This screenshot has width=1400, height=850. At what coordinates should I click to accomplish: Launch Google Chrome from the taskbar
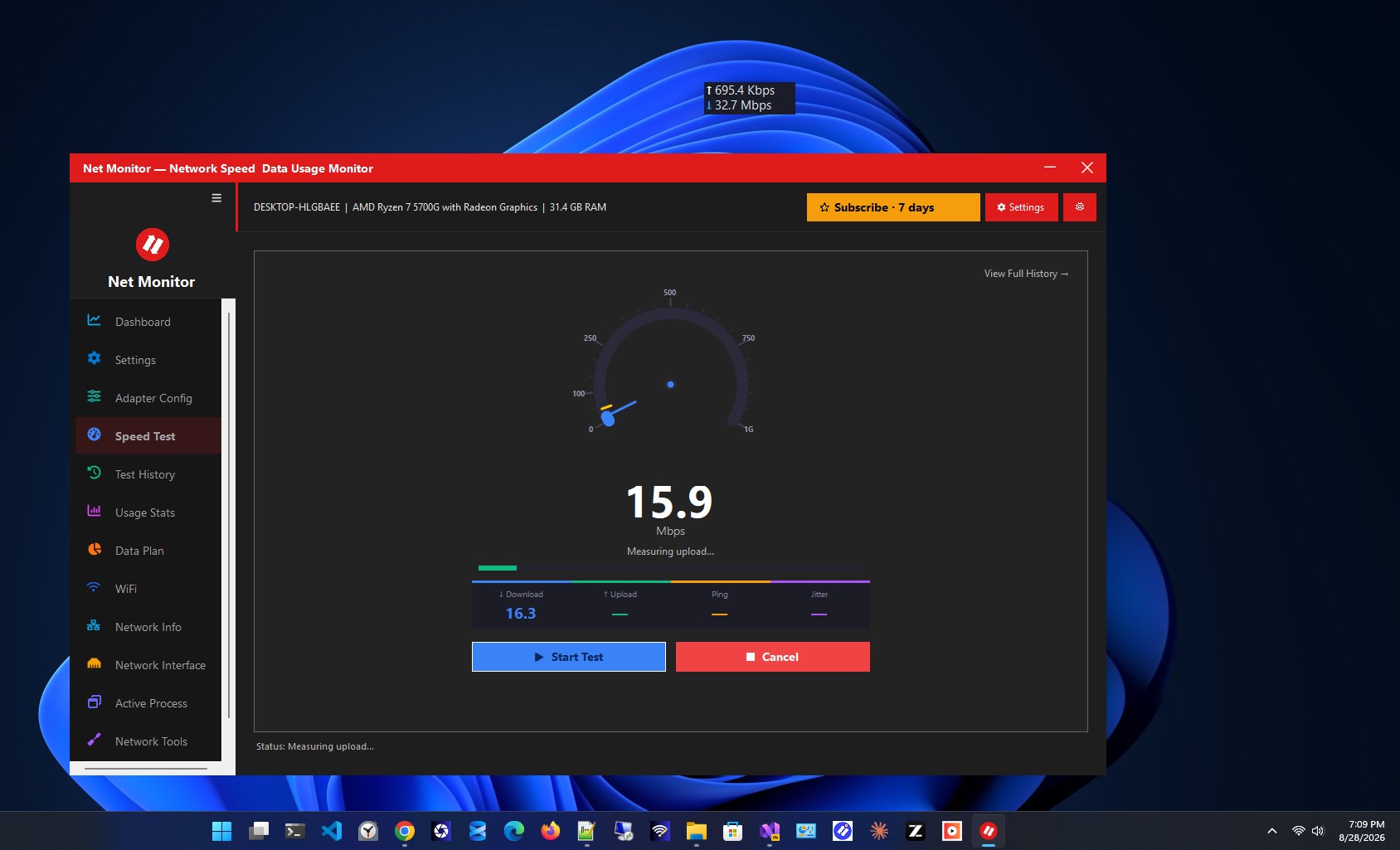[x=405, y=831]
